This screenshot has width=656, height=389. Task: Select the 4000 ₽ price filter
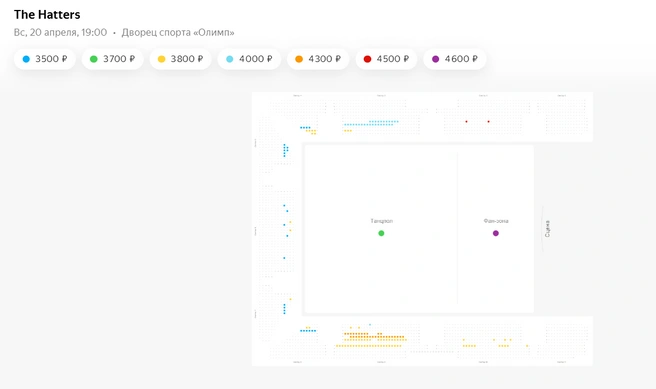point(249,59)
